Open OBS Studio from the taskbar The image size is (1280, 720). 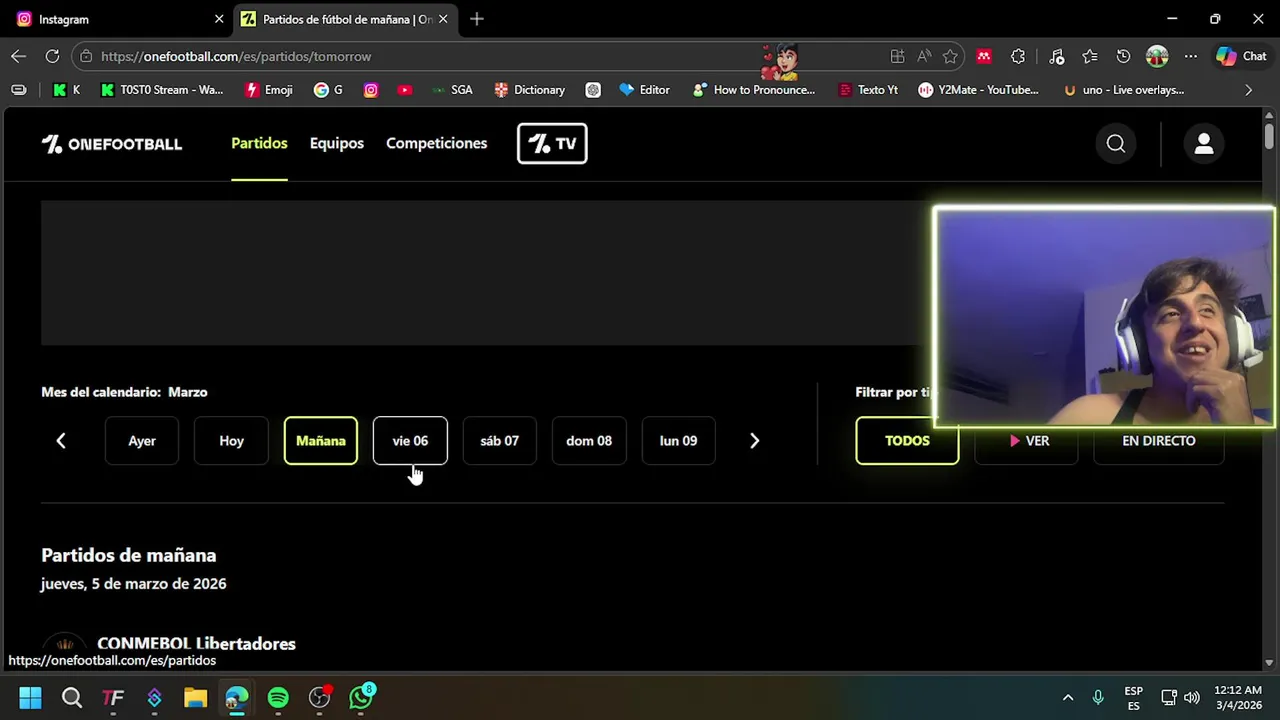[x=319, y=697]
